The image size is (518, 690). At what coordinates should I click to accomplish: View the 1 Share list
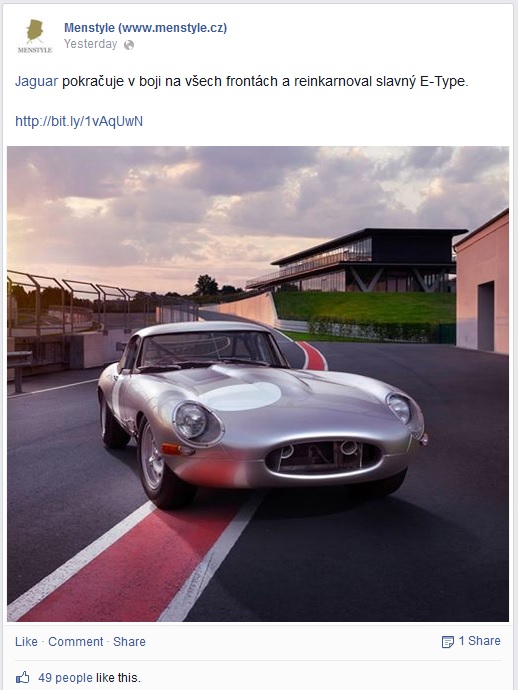click(x=480, y=641)
